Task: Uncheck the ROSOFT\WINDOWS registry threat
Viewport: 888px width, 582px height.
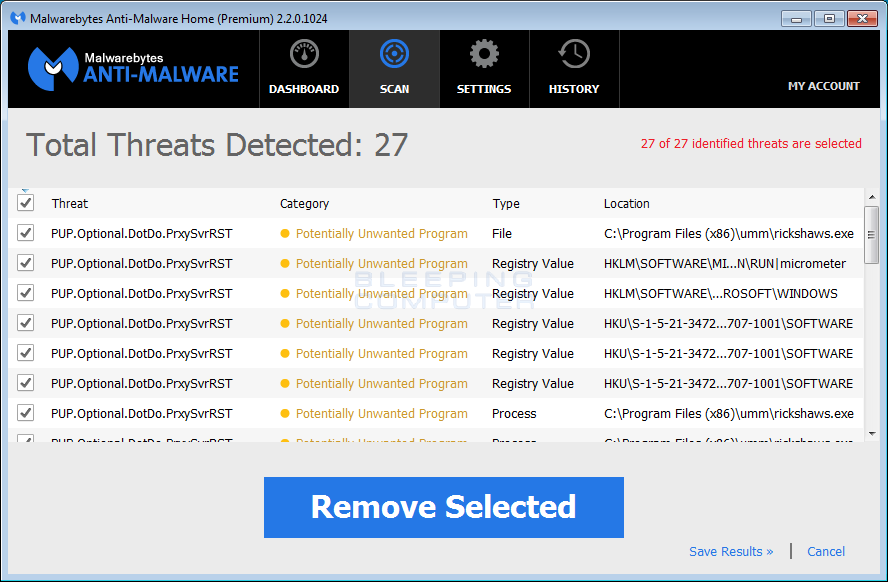Action: [x=25, y=293]
